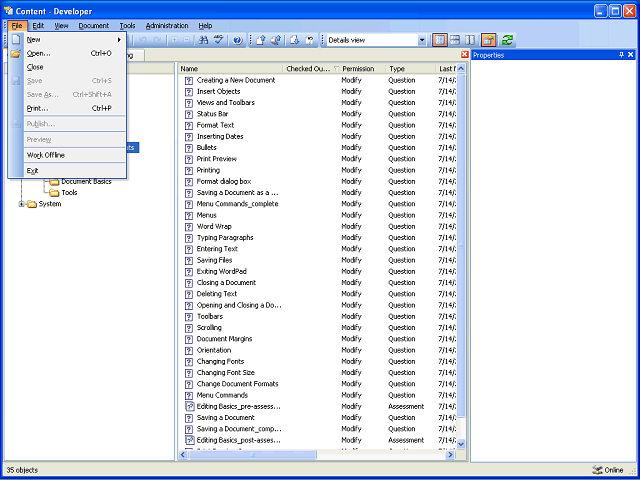
Task: Choose Open... from the File menu
Action: [74, 53]
